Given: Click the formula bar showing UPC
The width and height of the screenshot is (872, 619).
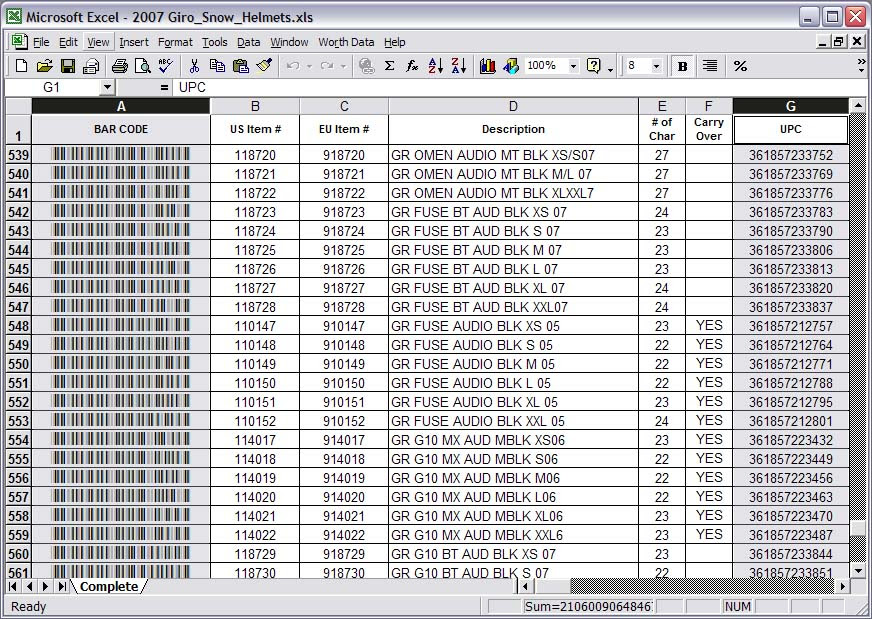Looking at the screenshot, I should (x=521, y=87).
